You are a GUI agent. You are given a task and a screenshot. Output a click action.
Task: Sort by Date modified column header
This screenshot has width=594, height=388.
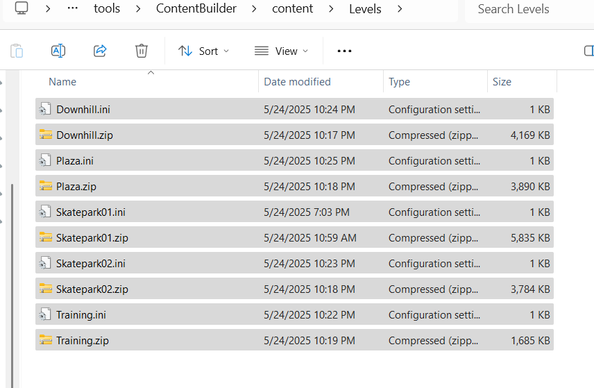point(297,81)
